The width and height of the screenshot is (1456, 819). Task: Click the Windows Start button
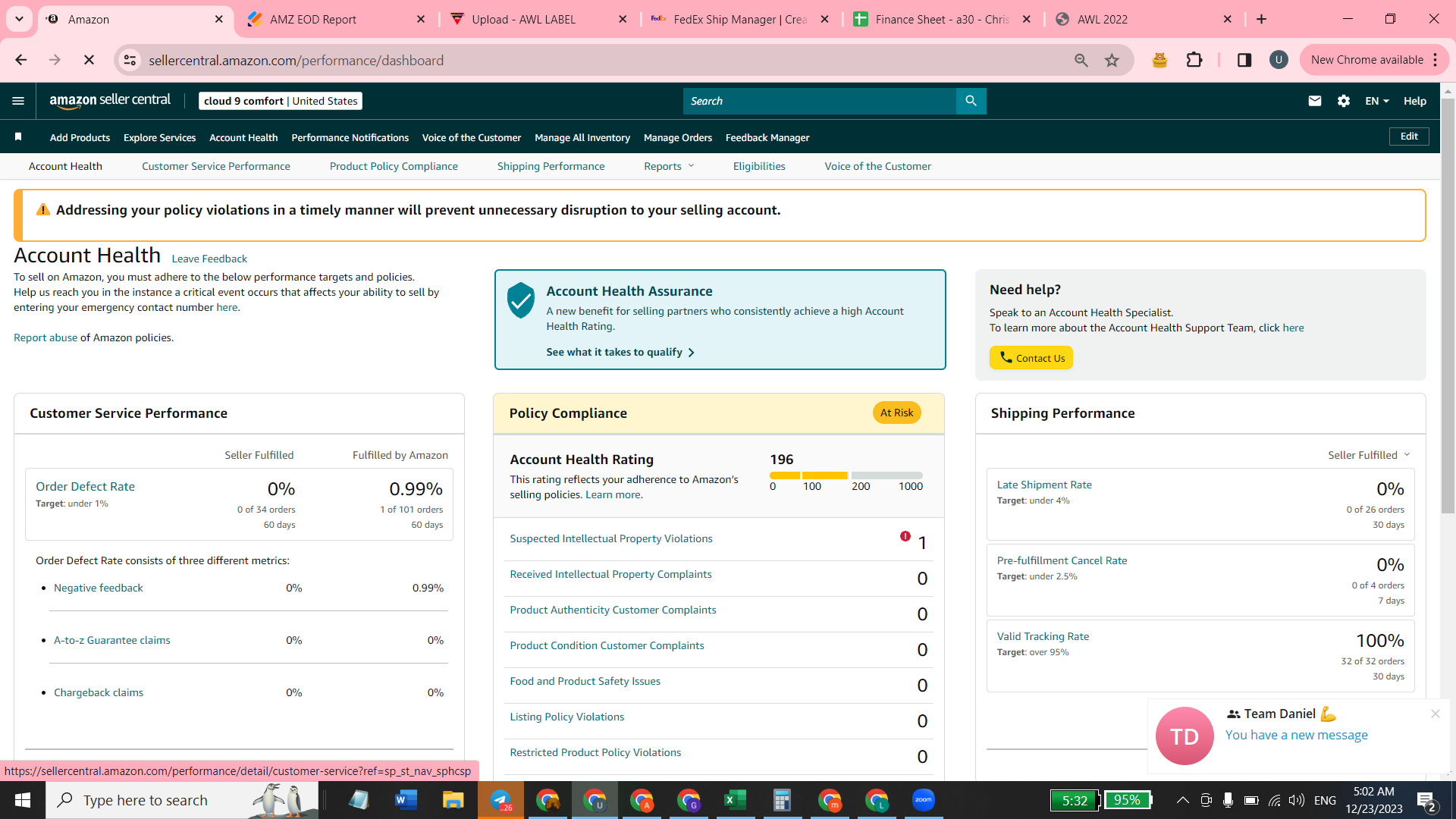click(23, 800)
